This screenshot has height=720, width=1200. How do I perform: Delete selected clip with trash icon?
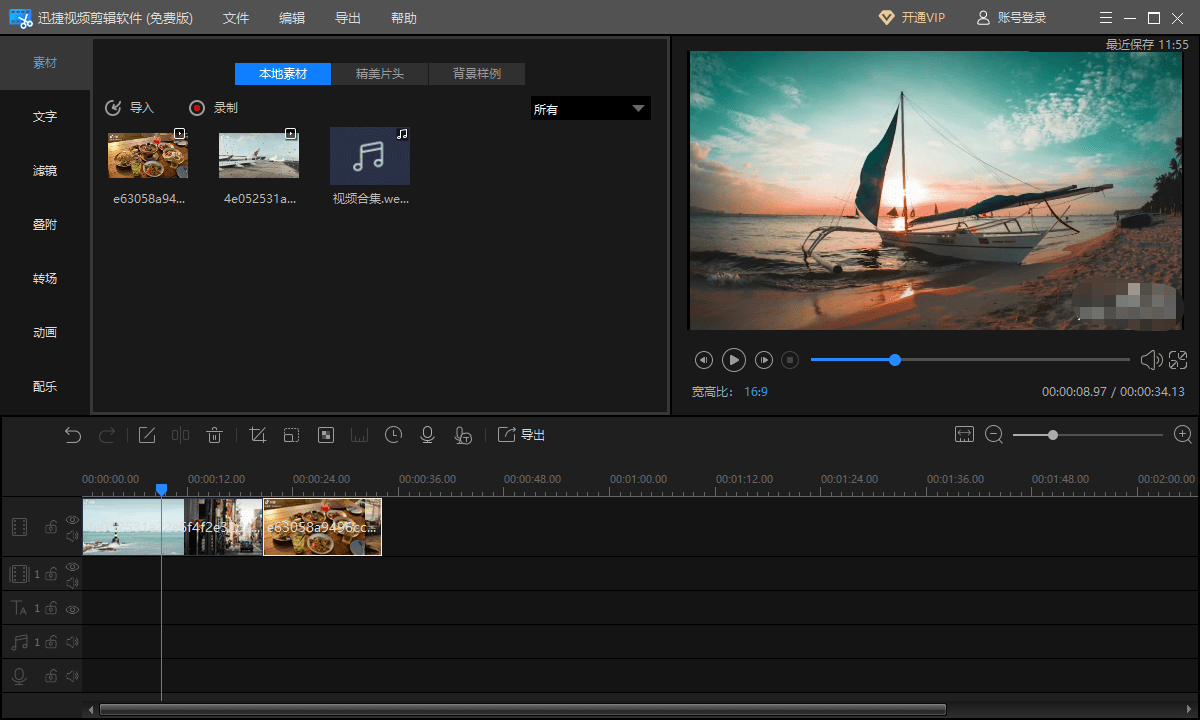click(214, 434)
